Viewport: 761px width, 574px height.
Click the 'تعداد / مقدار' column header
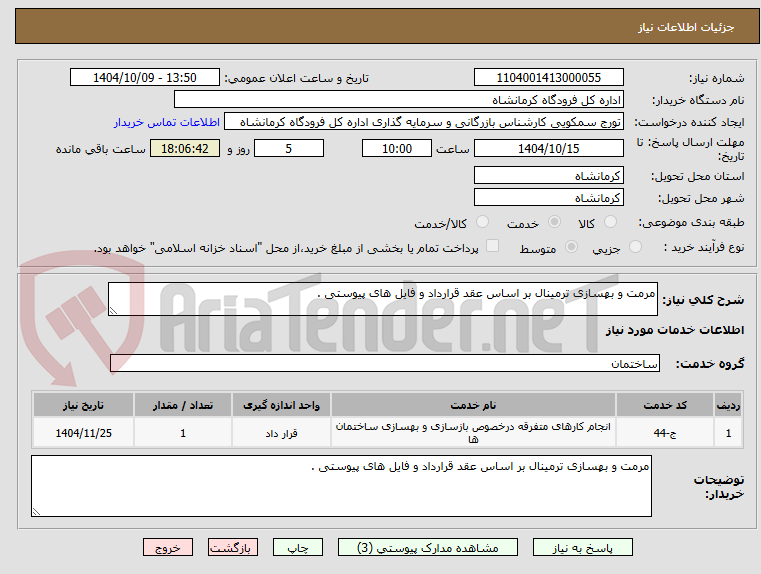coord(183,405)
